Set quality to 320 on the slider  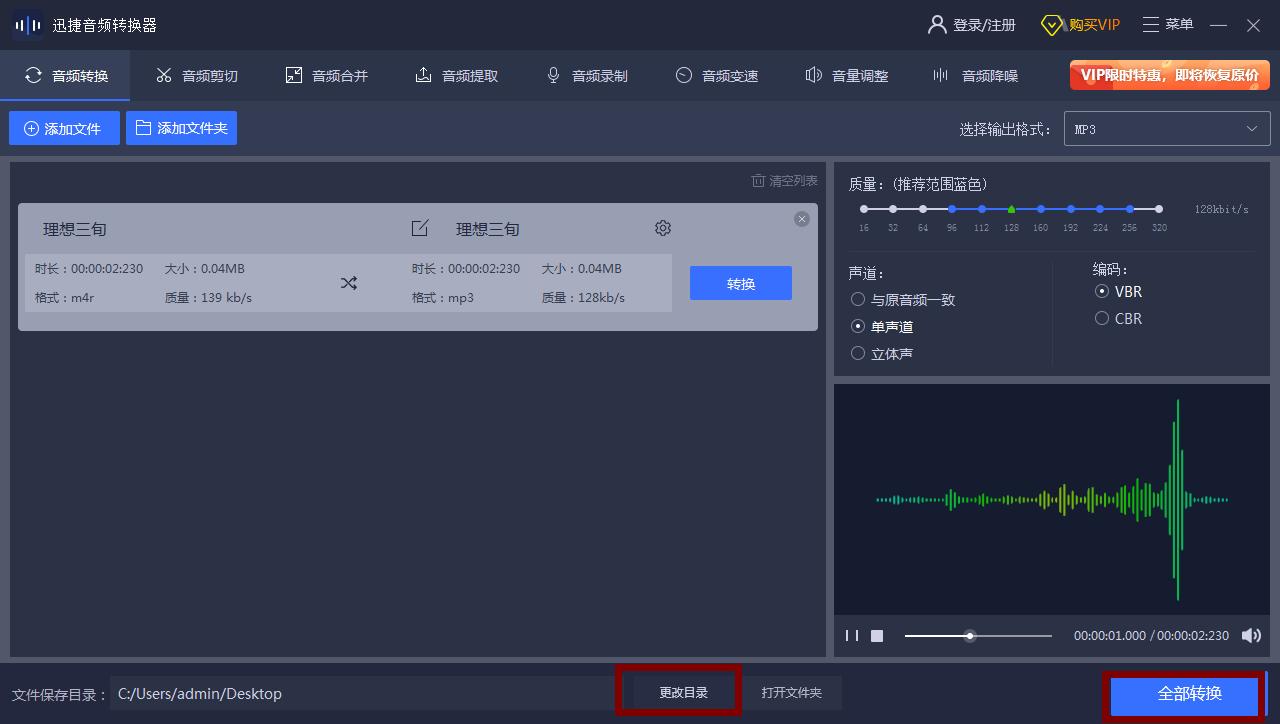1158,209
